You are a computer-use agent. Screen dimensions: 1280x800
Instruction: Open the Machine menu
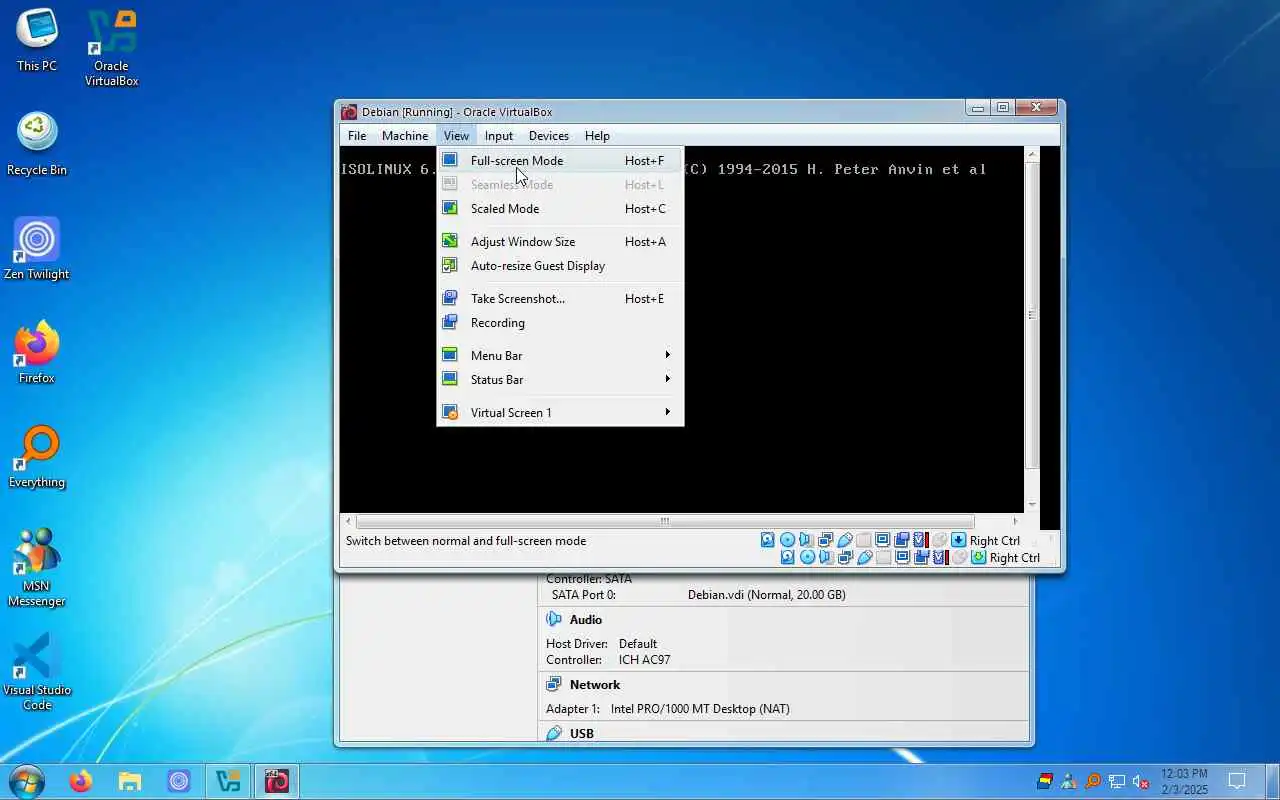pos(405,136)
